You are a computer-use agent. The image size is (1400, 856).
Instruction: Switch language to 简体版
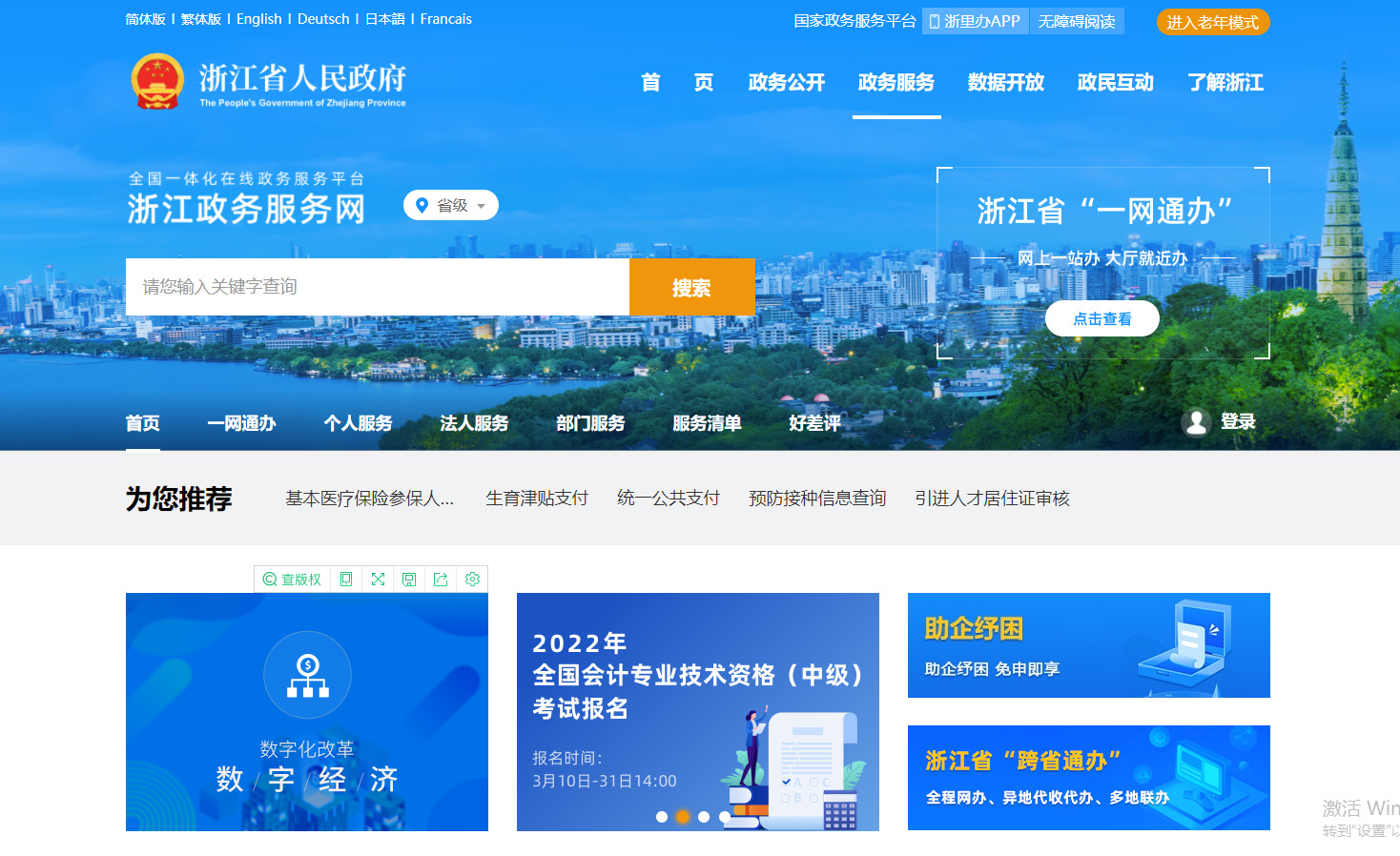coord(146,19)
